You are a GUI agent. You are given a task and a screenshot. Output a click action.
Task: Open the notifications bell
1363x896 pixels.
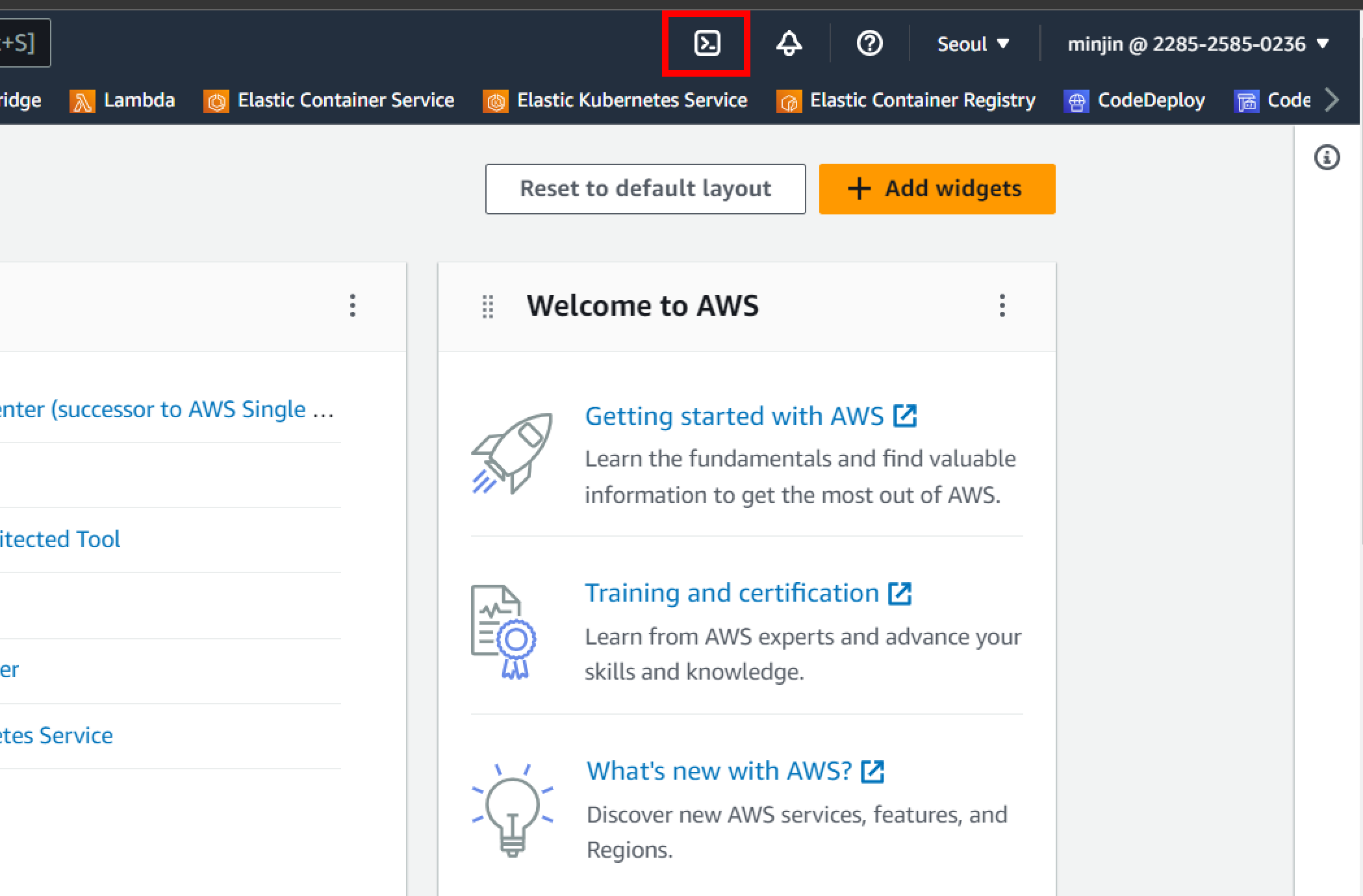click(x=789, y=44)
